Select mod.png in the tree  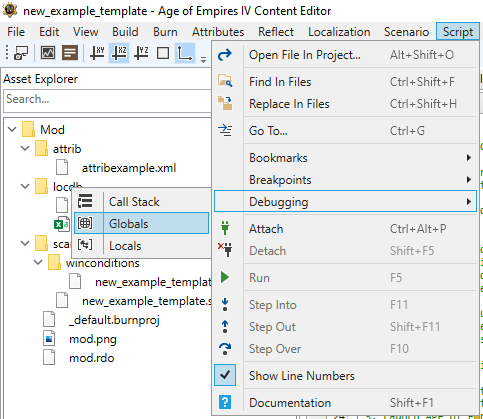coord(93,339)
